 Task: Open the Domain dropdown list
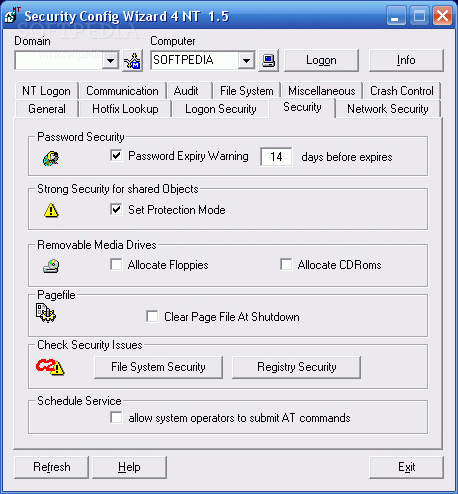pos(110,61)
